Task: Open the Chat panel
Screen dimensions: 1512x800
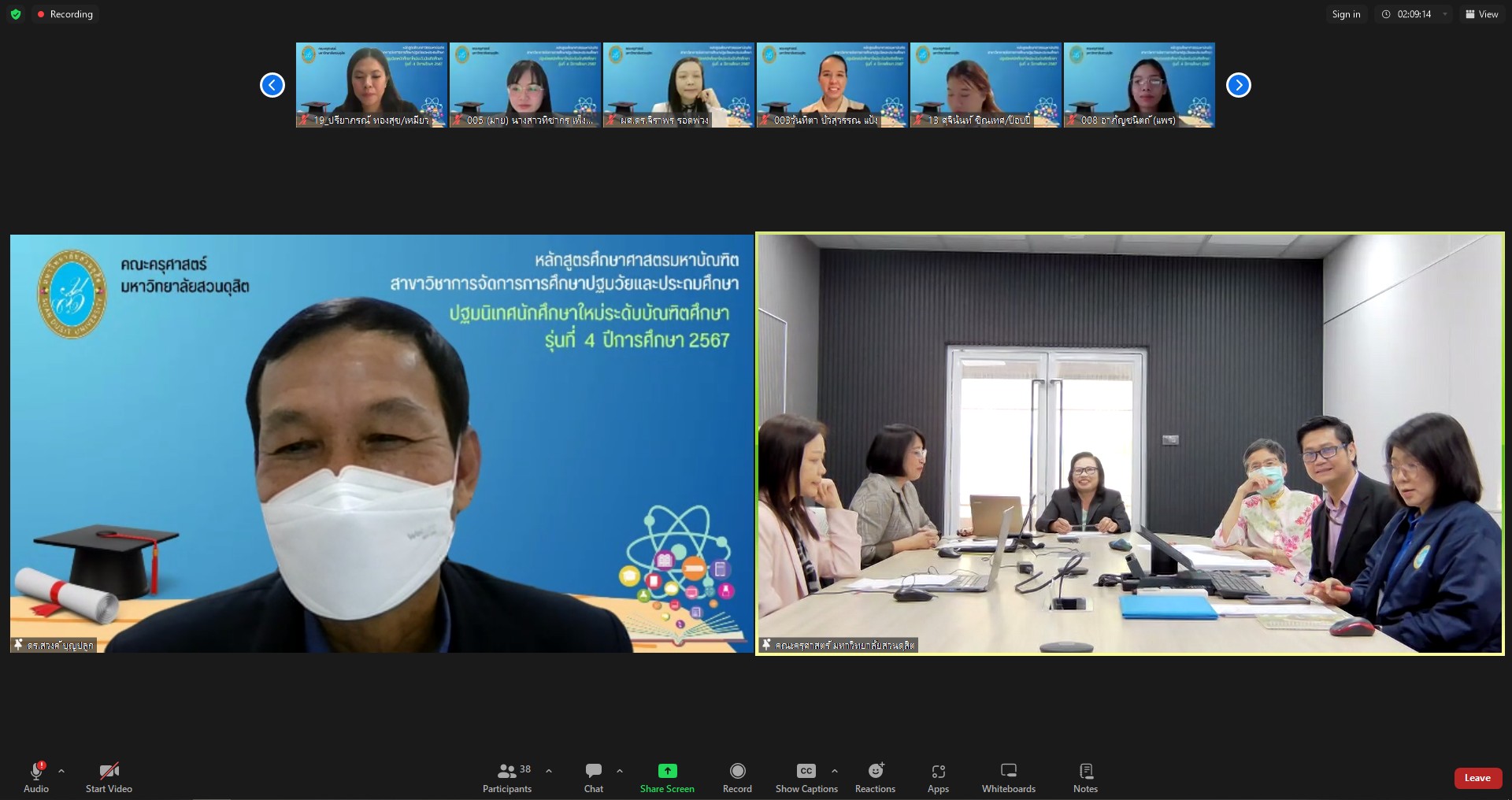Action: [x=594, y=777]
